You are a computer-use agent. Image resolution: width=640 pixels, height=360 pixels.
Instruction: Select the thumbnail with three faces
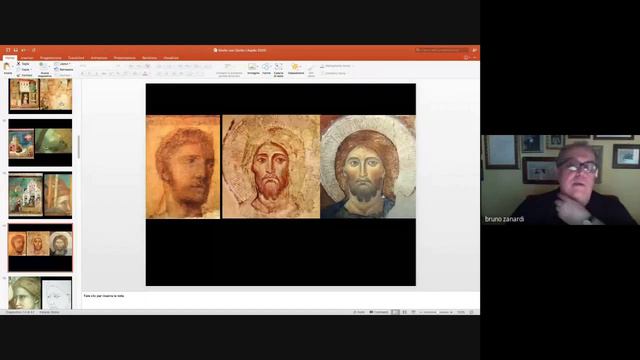point(40,248)
